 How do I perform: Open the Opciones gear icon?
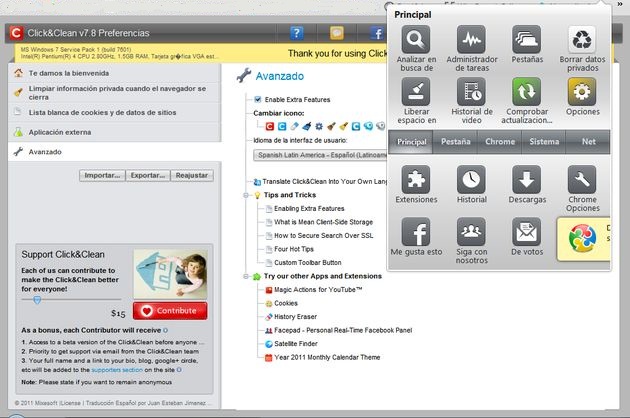[582, 92]
